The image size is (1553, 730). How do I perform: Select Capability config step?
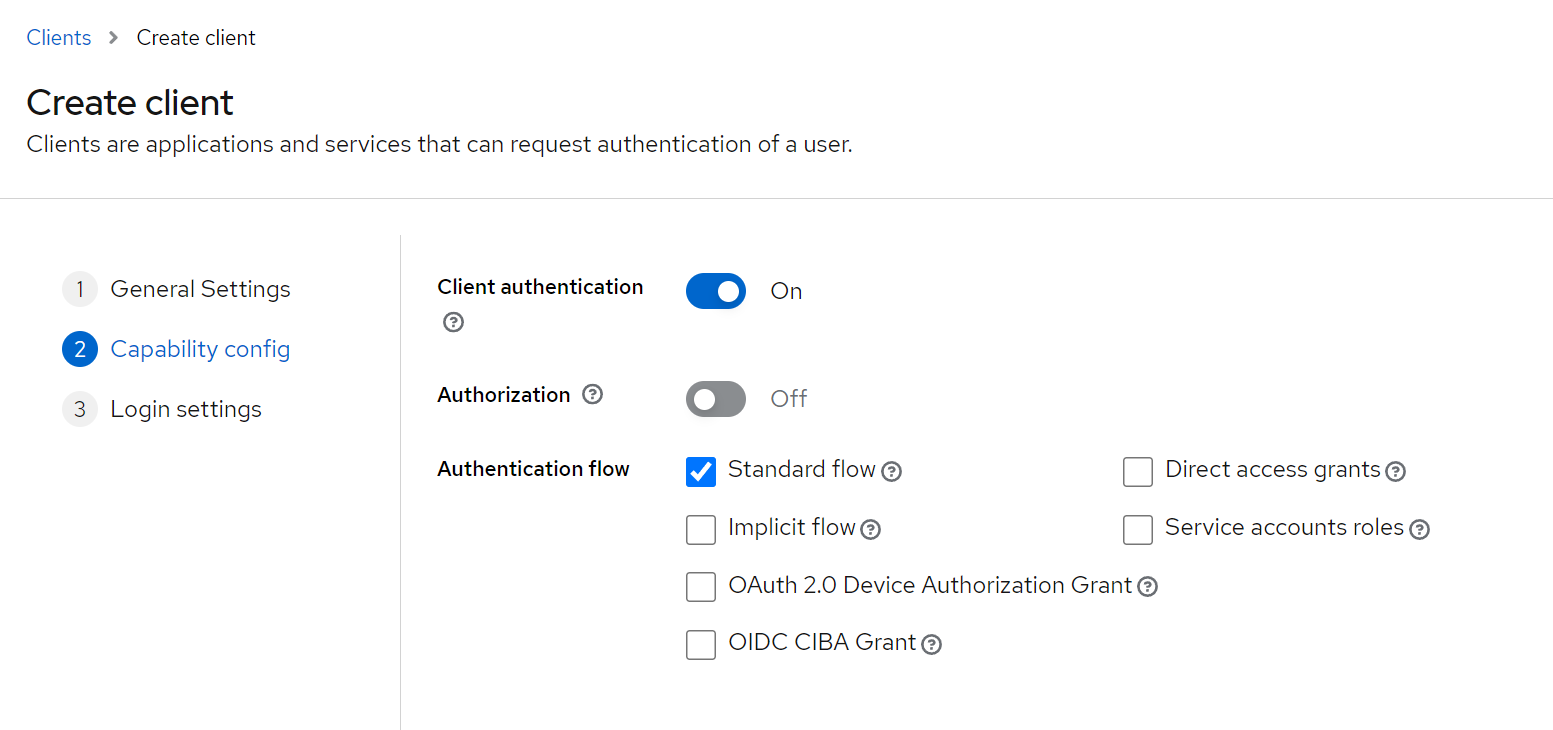click(x=200, y=349)
